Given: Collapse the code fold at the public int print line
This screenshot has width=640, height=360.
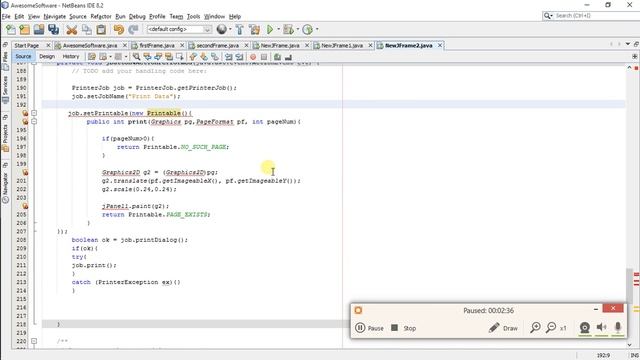Looking at the screenshot, I should (x=34, y=121).
